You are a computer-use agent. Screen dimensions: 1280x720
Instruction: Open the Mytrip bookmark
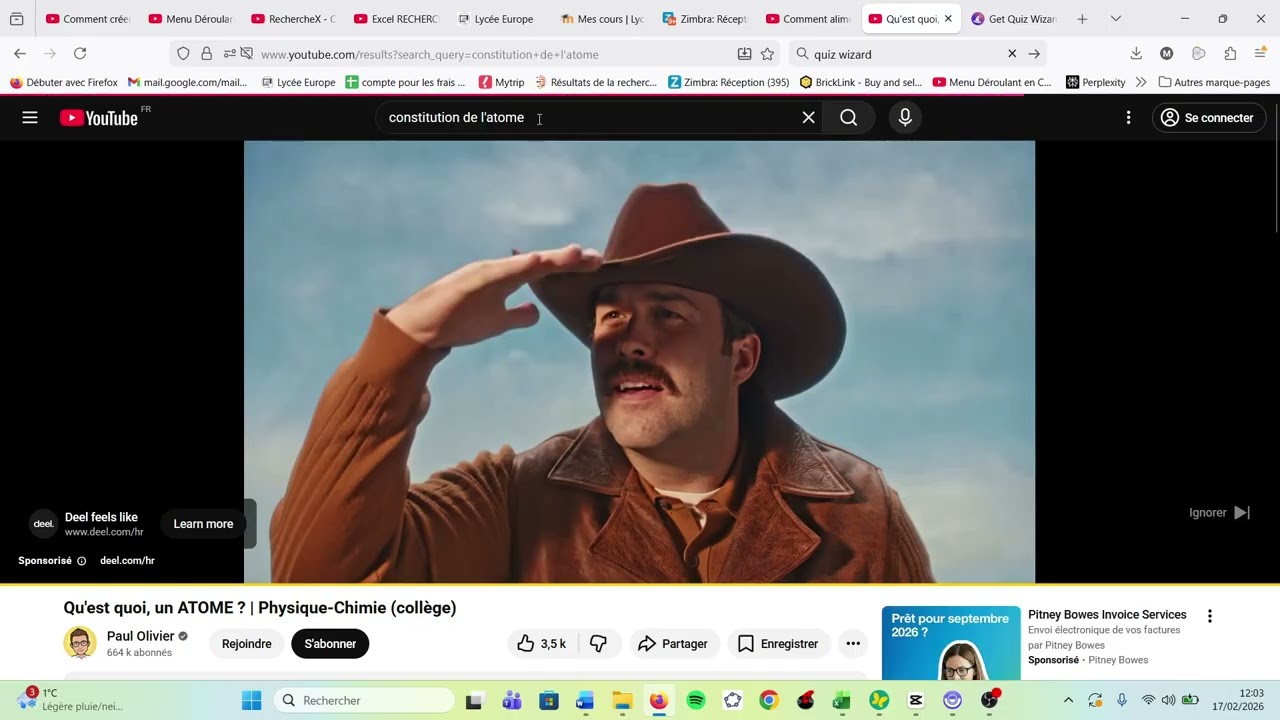click(501, 82)
